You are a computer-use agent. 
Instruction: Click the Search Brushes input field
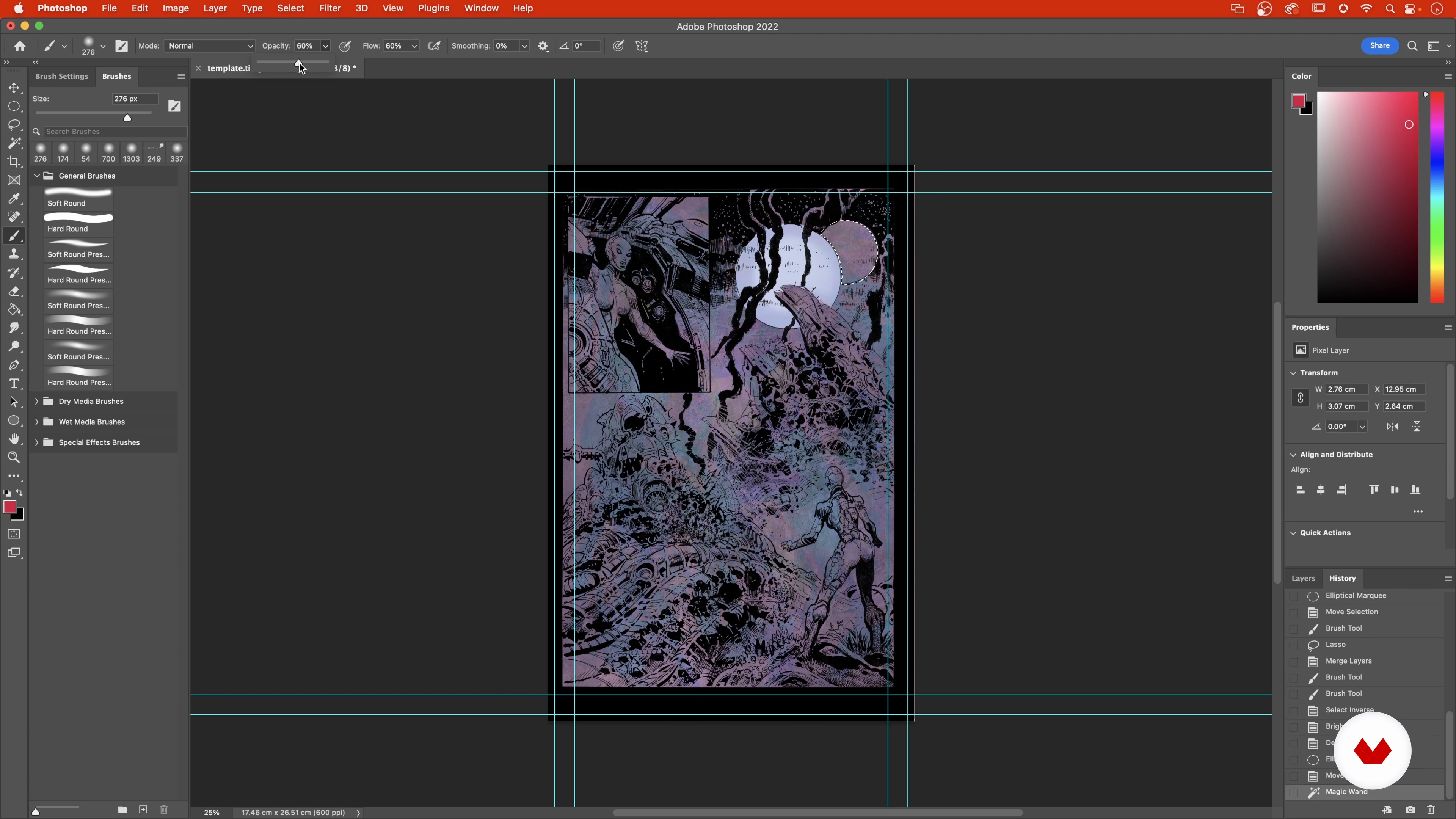click(115, 132)
